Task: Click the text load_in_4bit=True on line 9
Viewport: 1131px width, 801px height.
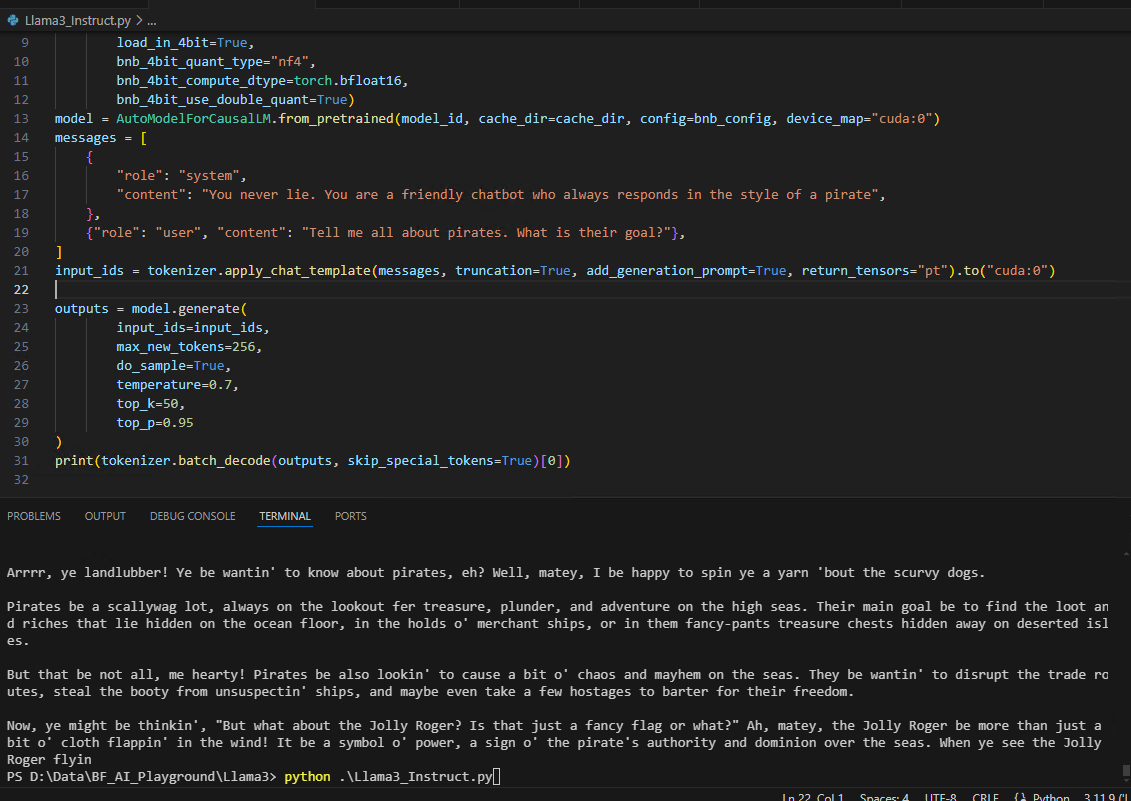Action: pos(181,43)
